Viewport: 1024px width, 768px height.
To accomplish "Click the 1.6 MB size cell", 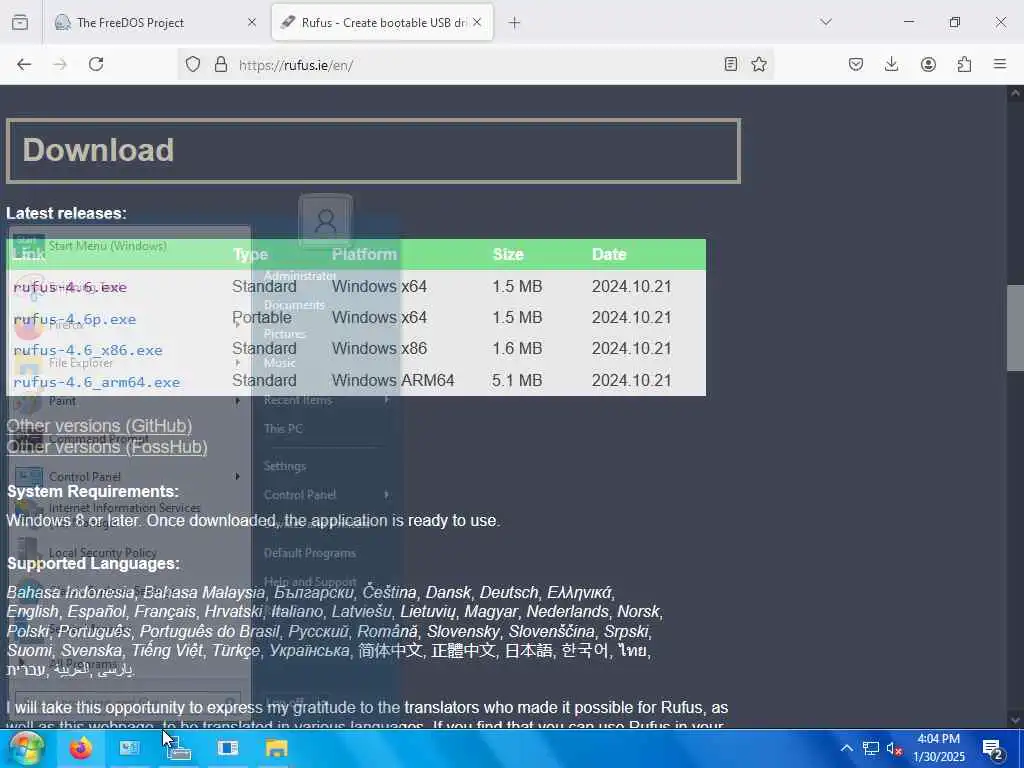I will [x=517, y=349].
